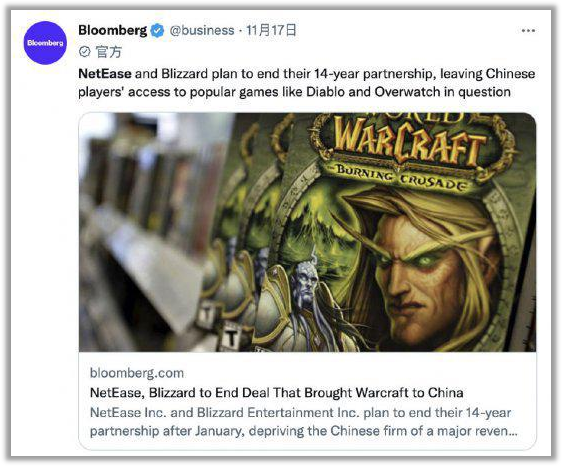Open the three-dot more options menu

528,31
